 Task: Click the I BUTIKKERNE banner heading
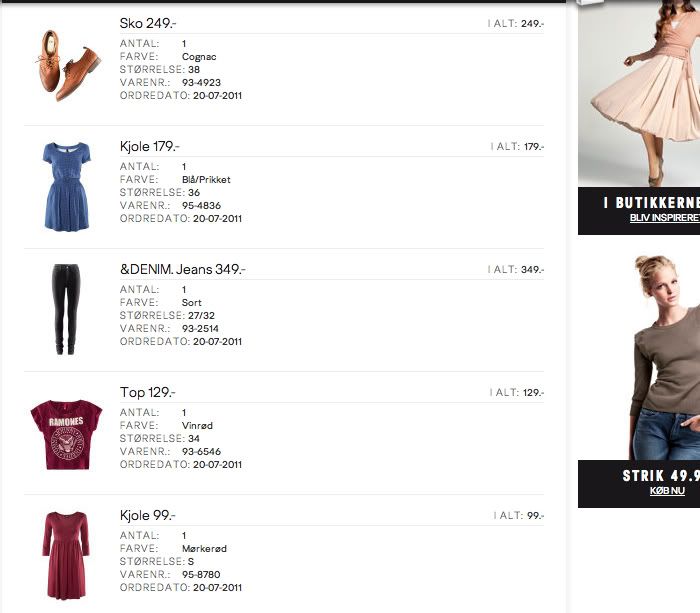click(651, 203)
